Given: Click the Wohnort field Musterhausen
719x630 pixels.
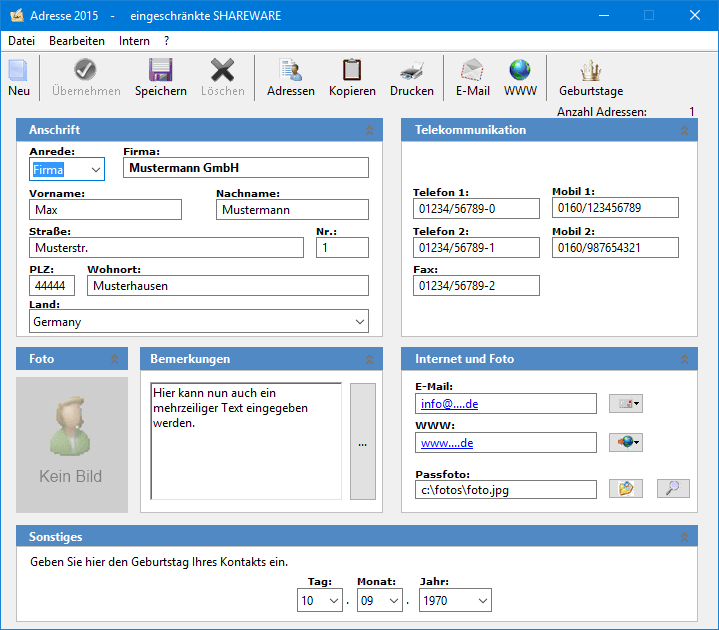Looking at the screenshot, I should coord(228,286).
